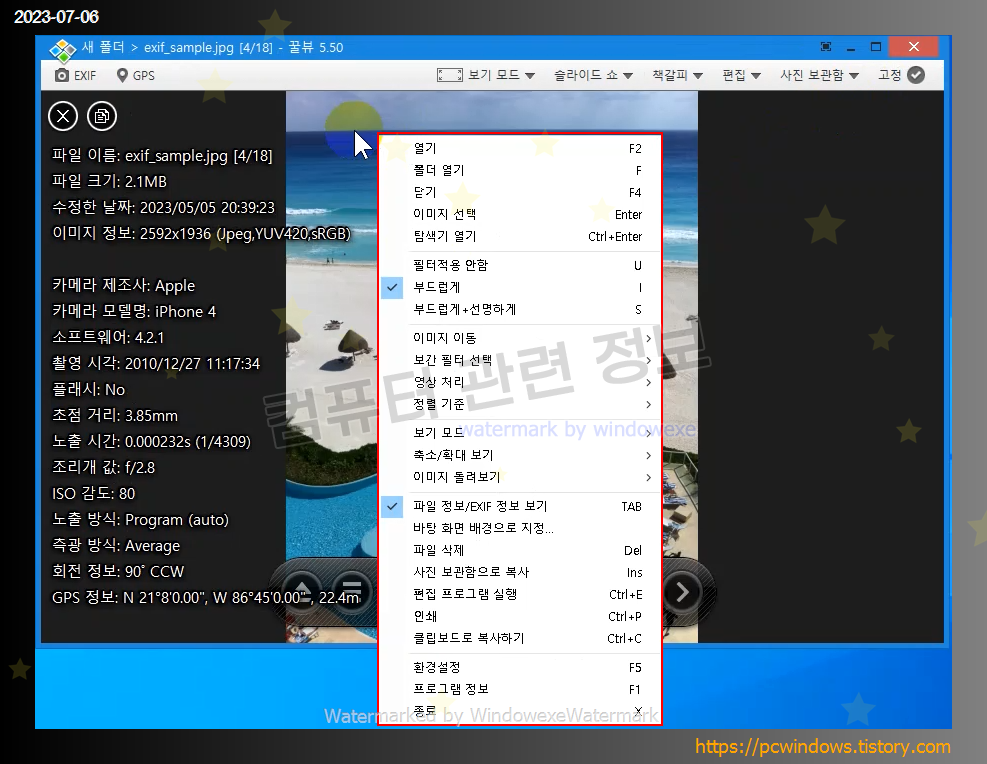Image resolution: width=987 pixels, height=764 pixels.
Task: Choose 종료 to exit program
Action: click(x=520, y=712)
